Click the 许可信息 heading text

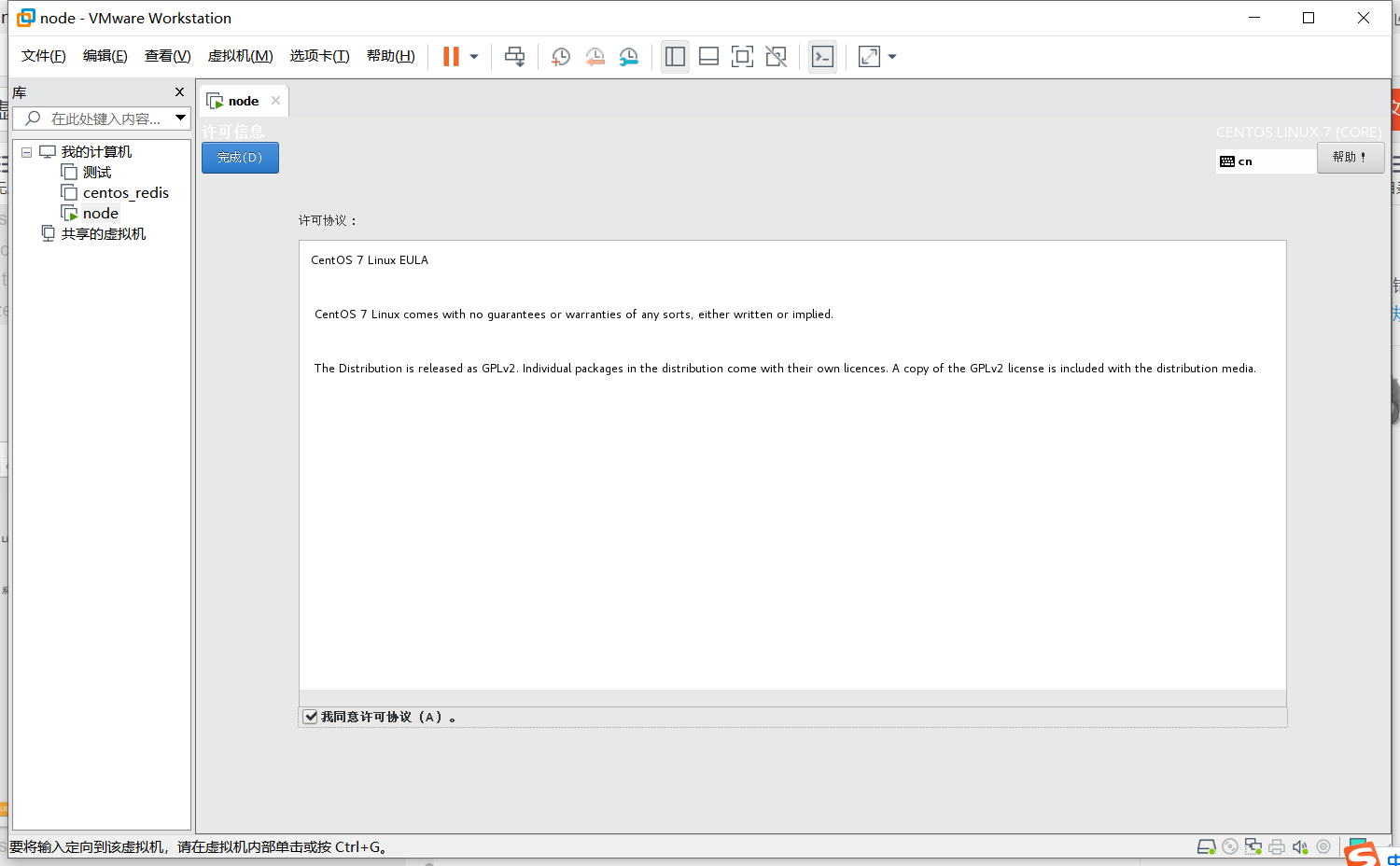click(x=233, y=132)
